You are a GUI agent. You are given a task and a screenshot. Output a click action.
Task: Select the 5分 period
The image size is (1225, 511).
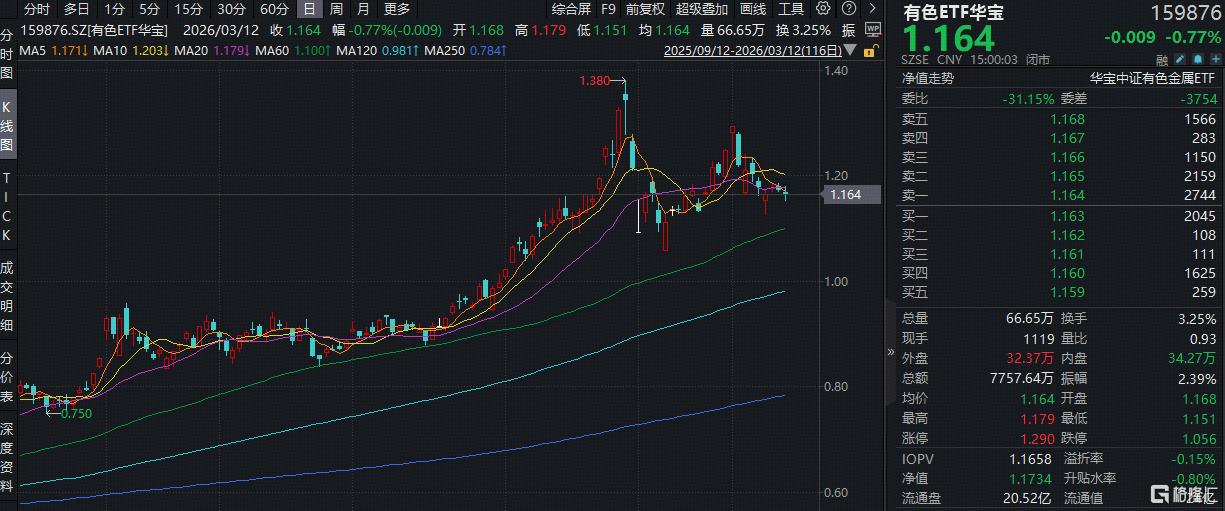coord(149,9)
